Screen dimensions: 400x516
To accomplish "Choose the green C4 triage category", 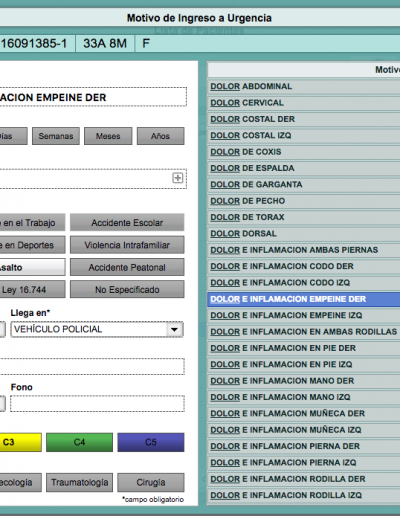I will [x=79, y=442].
